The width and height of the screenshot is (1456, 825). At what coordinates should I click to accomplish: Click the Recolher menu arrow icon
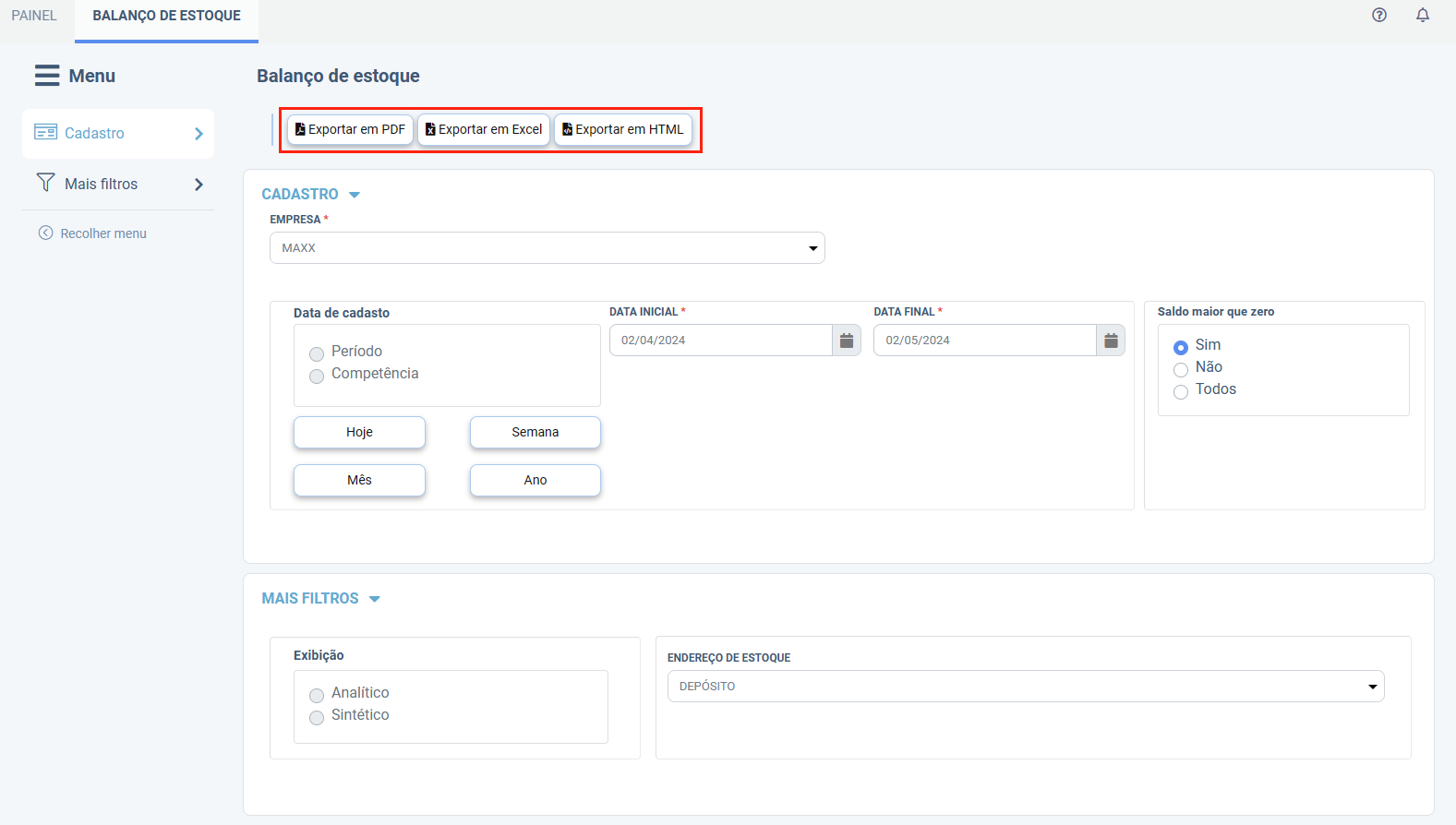pyautogui.click(x=45, y=233)
